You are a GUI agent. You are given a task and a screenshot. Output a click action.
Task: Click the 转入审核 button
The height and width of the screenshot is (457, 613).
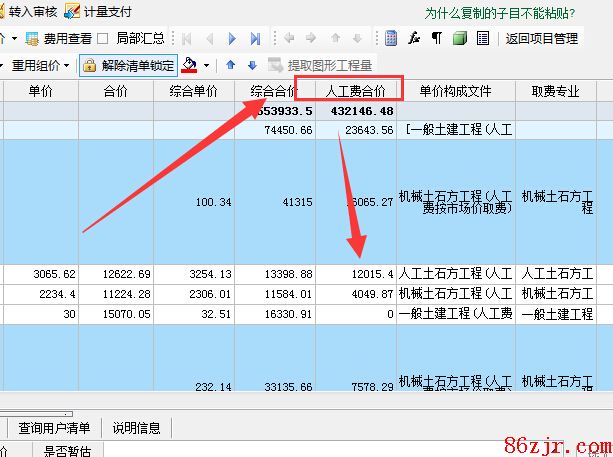(x=27, y=12)
